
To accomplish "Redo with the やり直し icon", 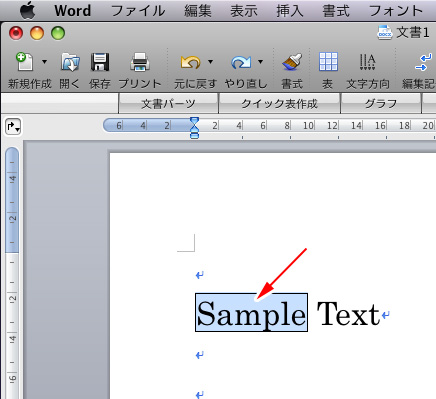I will pos(241,62).
